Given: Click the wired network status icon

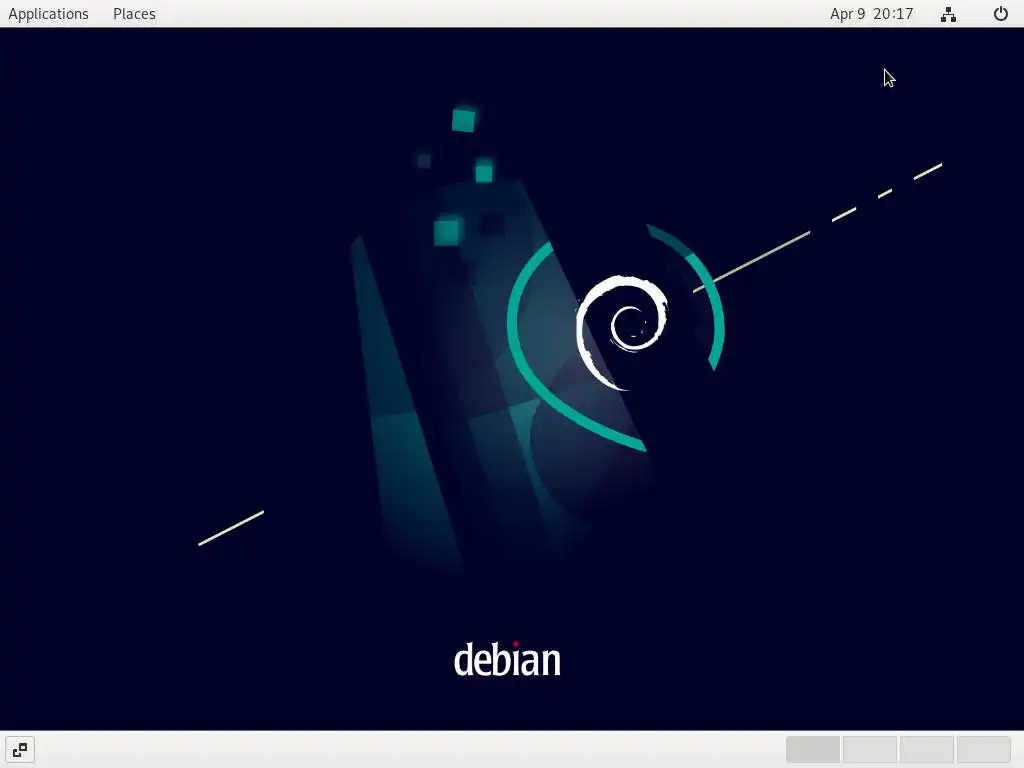Looking at the screenshot, I should pyautogui.click(x=948, y=14).
